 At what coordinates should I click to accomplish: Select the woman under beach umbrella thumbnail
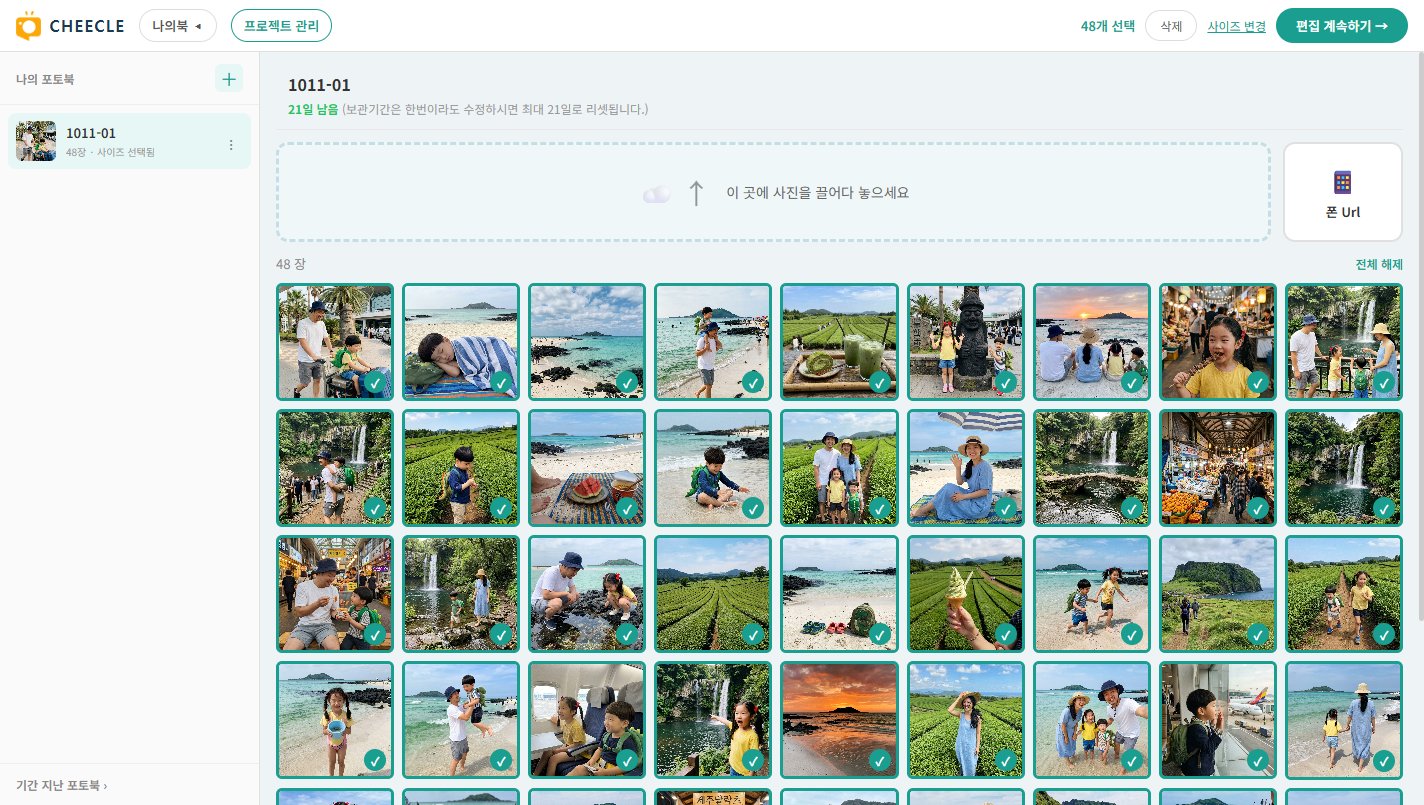point(965,467)
